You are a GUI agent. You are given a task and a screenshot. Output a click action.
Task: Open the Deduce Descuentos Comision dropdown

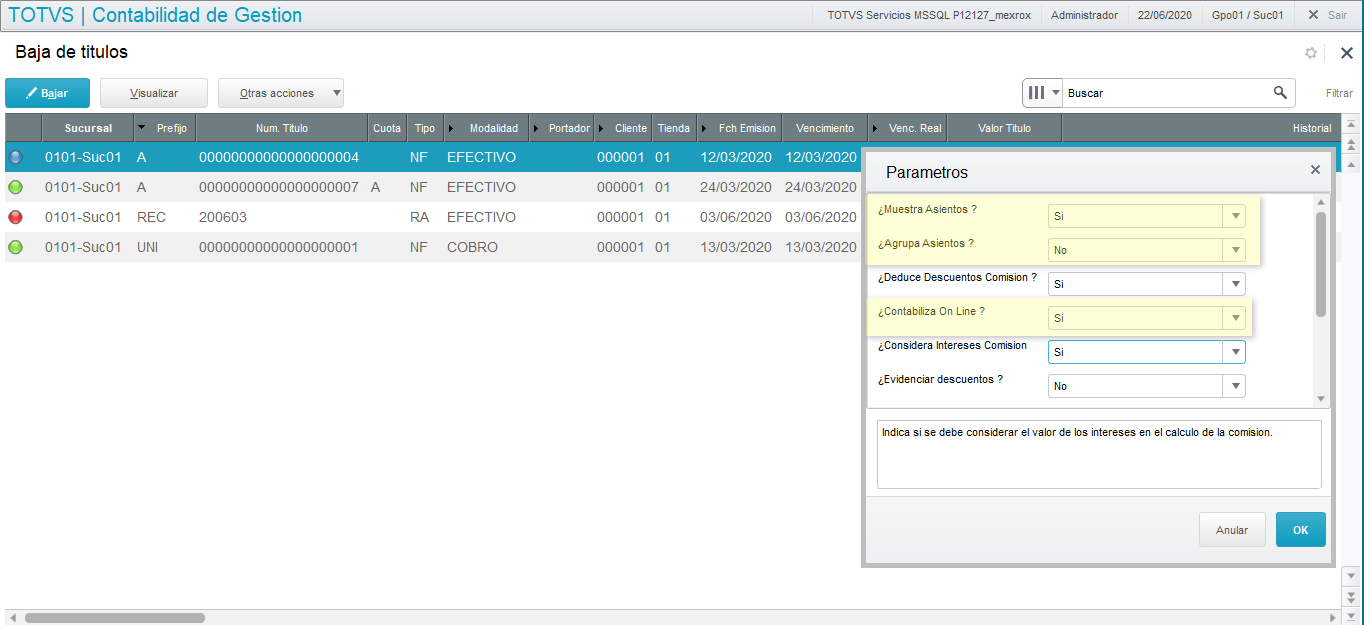1236,284
